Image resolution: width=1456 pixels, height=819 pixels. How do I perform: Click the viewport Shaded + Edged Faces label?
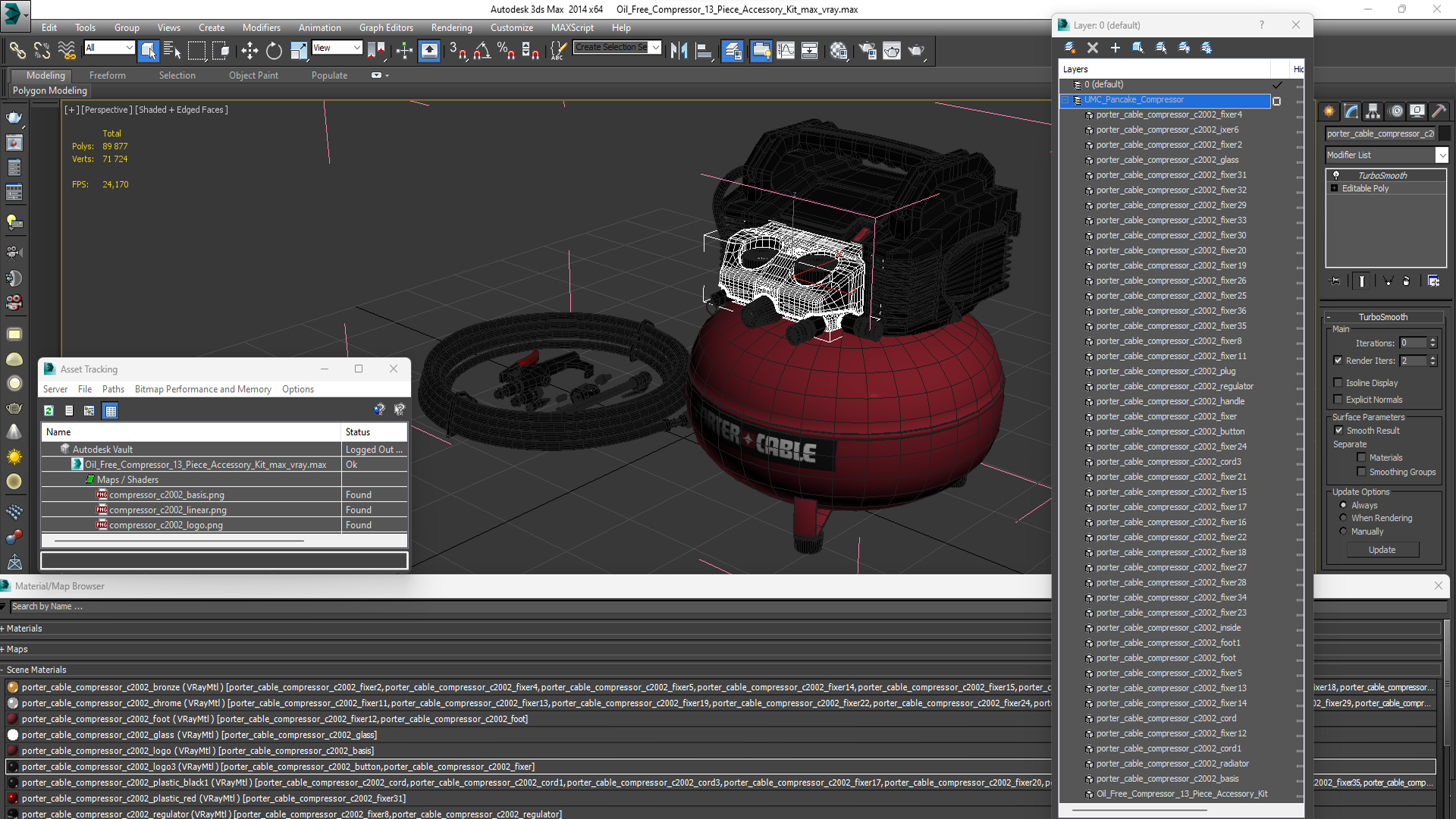[181, 110]
